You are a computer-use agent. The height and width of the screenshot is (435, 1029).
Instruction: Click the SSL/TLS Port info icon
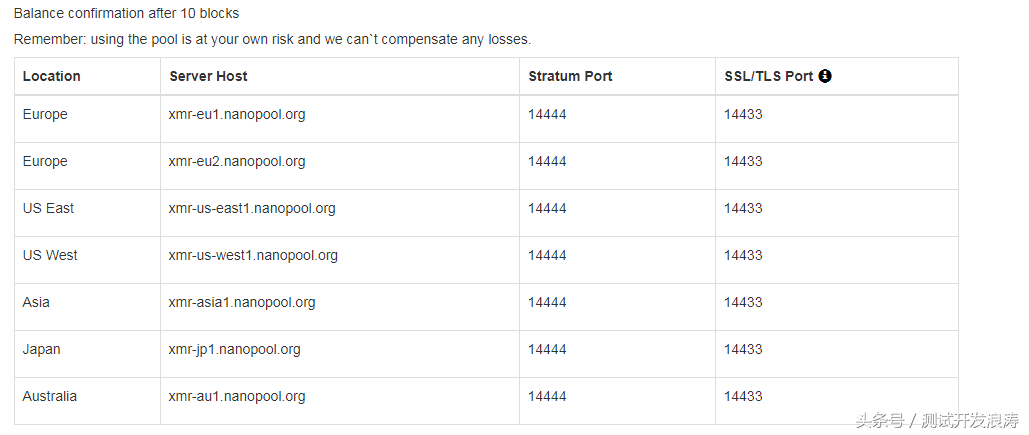[825, 76]
